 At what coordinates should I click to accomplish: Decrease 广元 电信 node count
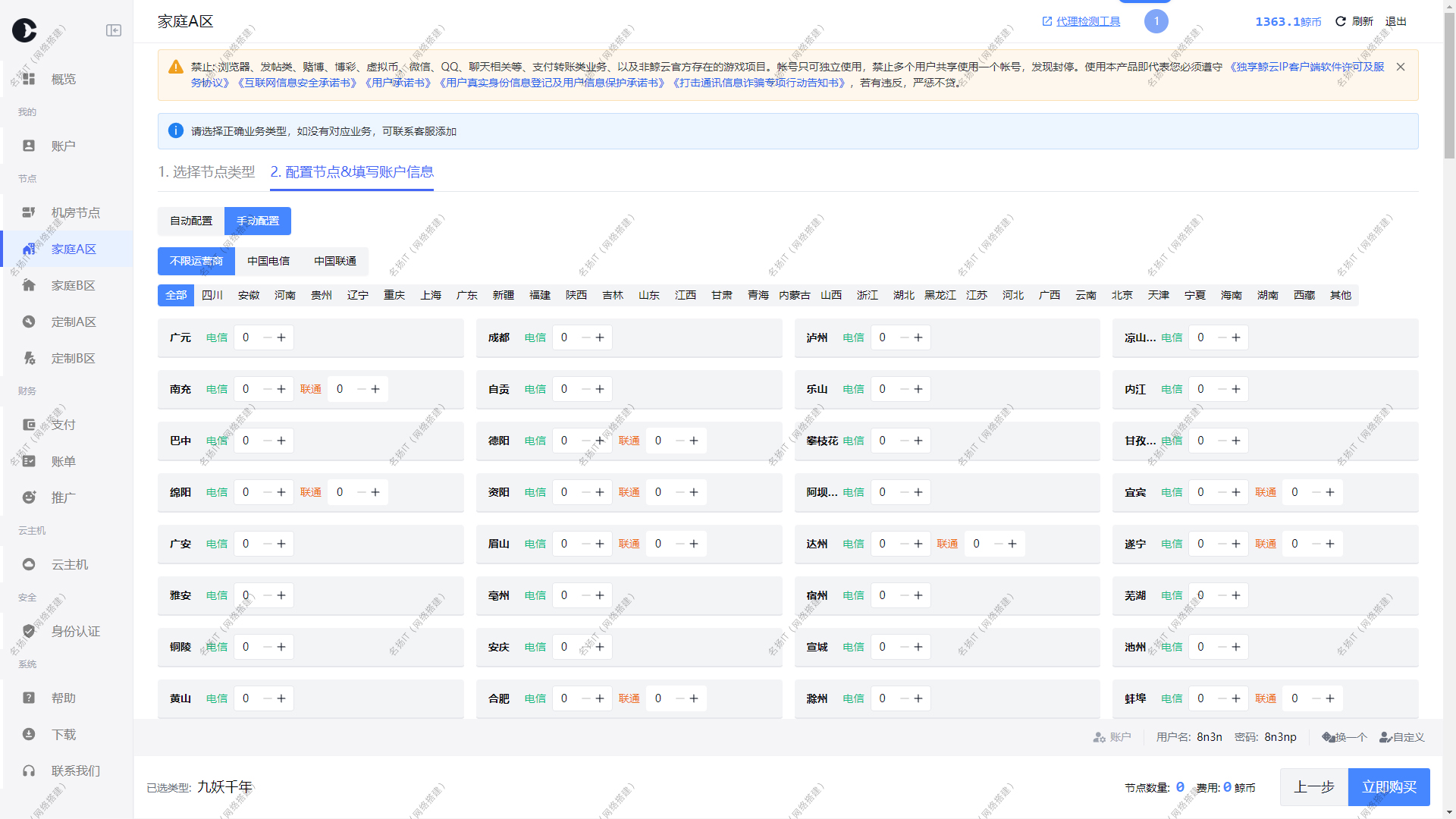coord(267,337)
